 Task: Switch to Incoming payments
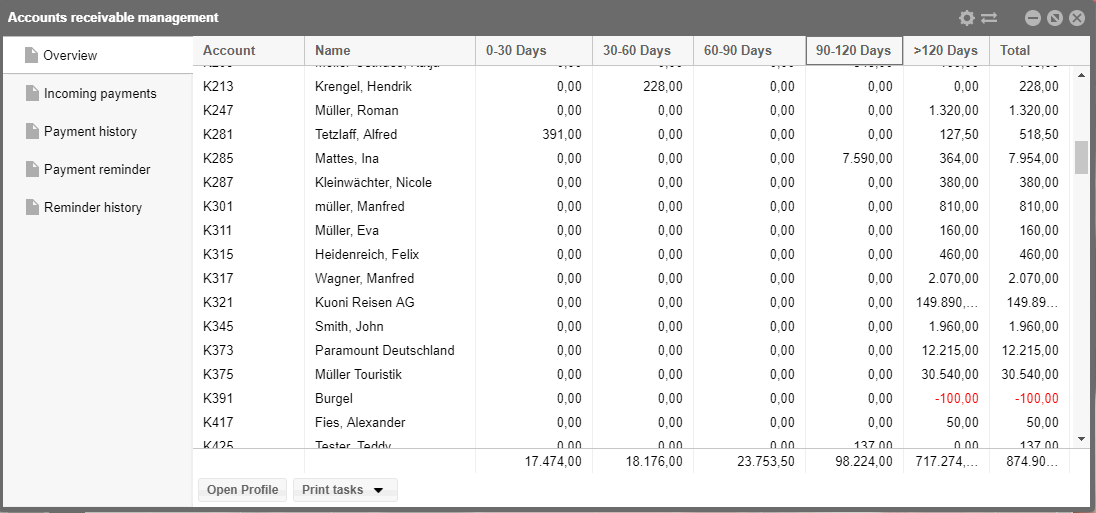[x=97, y=94]
